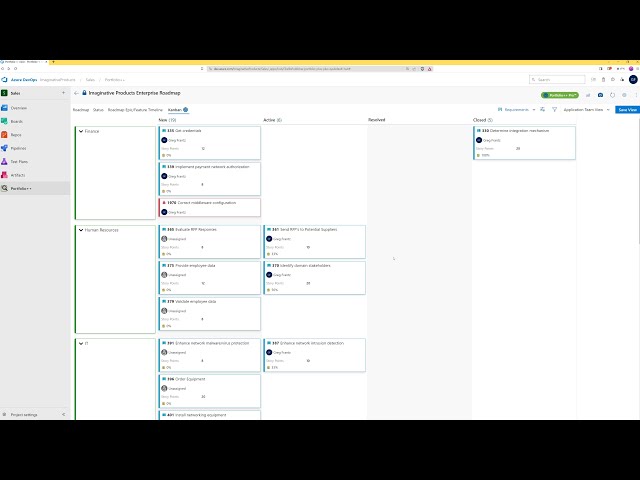Click the camera snapshot icon
Viewport: 640px width, 480px height.
[600, 95]
